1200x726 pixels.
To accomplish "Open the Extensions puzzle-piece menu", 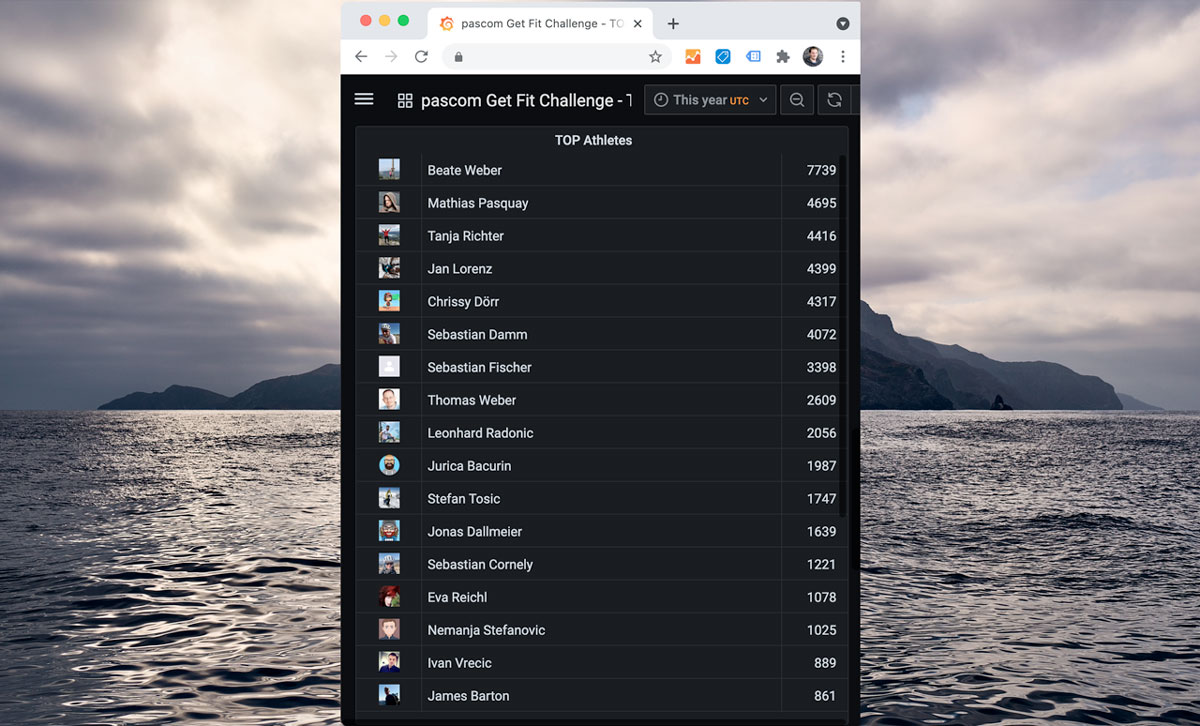I will click(783, 57).
